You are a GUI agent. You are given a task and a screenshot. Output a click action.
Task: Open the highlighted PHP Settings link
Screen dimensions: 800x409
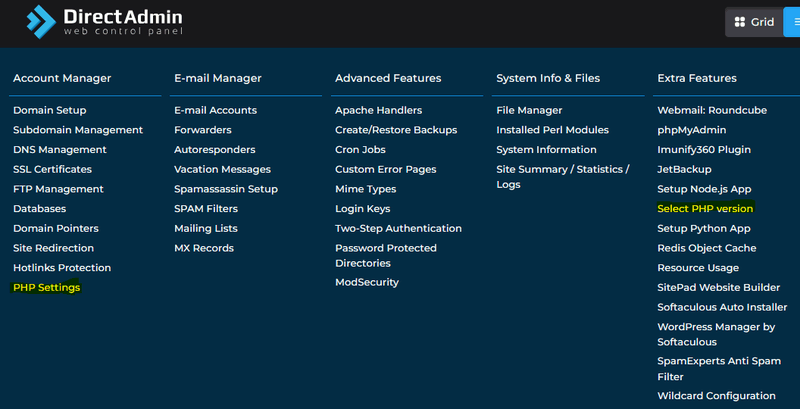click(x=46, y=288)
